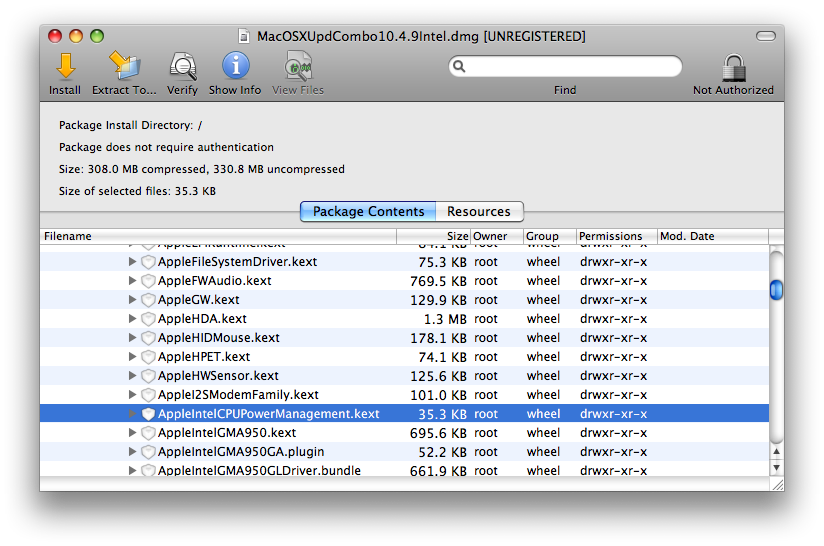Screen dimensions: 824x546
Task: Click the View Files icon
Action: pyautogui.click(x=298, y=67)
